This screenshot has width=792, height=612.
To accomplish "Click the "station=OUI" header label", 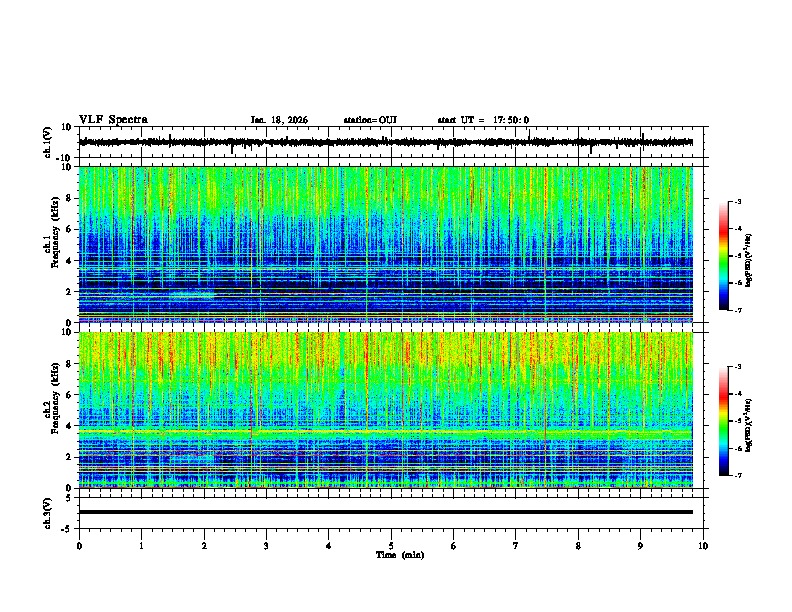I will [x=370, y=120].
